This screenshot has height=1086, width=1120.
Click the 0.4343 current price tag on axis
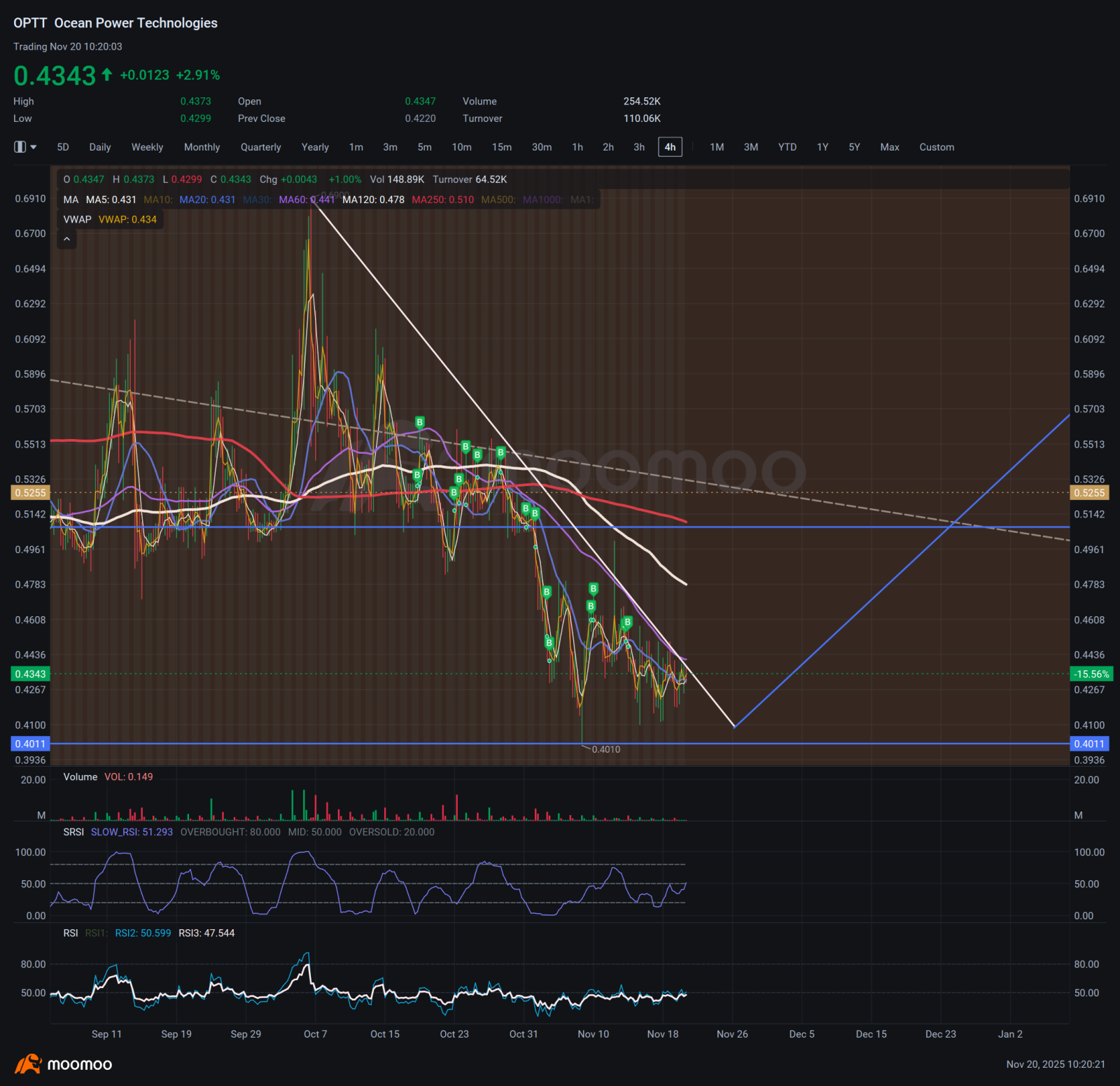[x=30, y=674]
